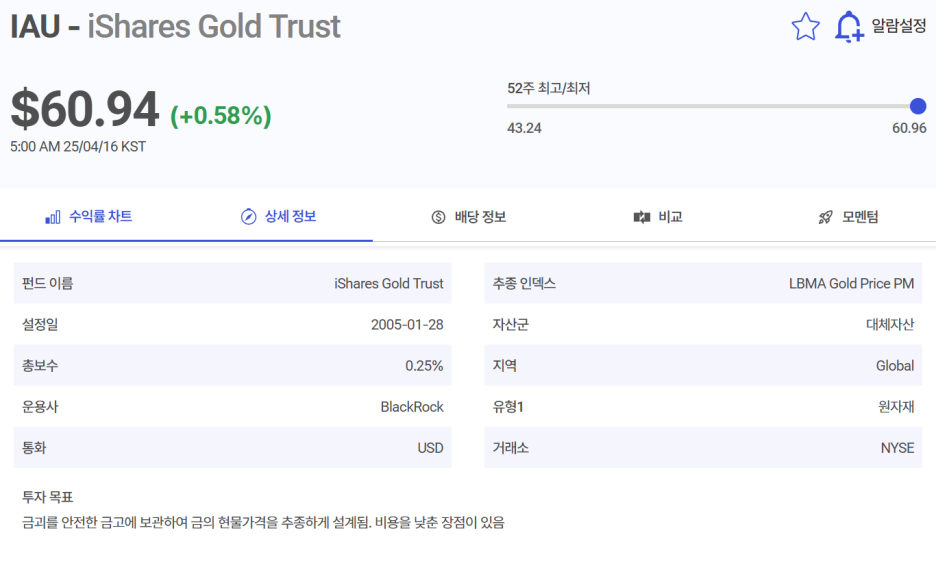This screenshot has width=936, height=570.
Task: Add IAU to favorites with star icon
Action: tap(805, 26)
